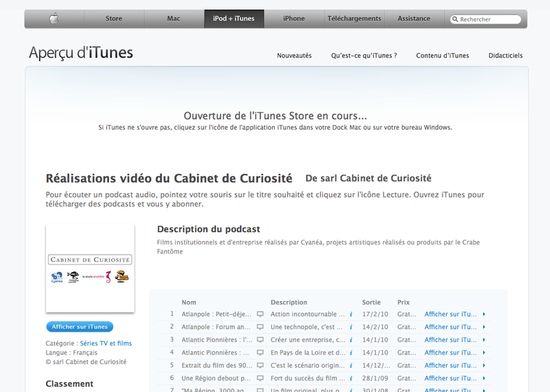Click the Sortie column header
Screen dimensions: 550x392
tap(371, 302)
